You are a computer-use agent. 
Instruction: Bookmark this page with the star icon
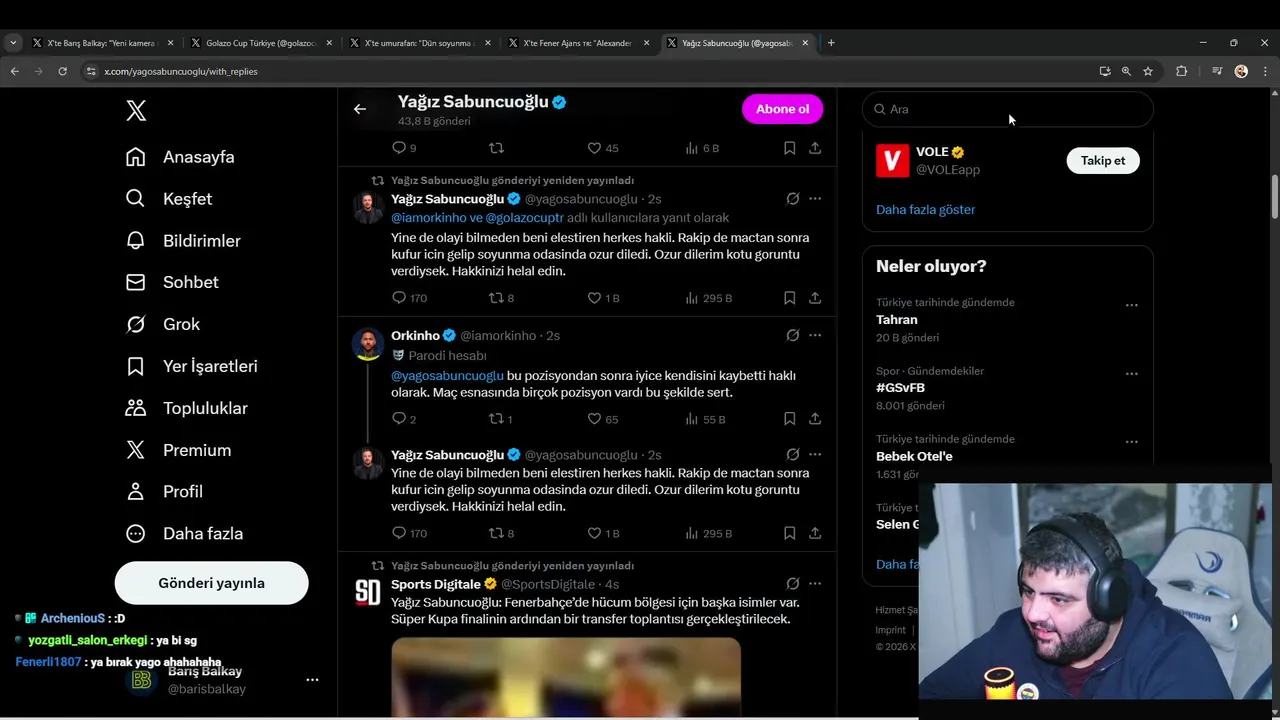1148,71
